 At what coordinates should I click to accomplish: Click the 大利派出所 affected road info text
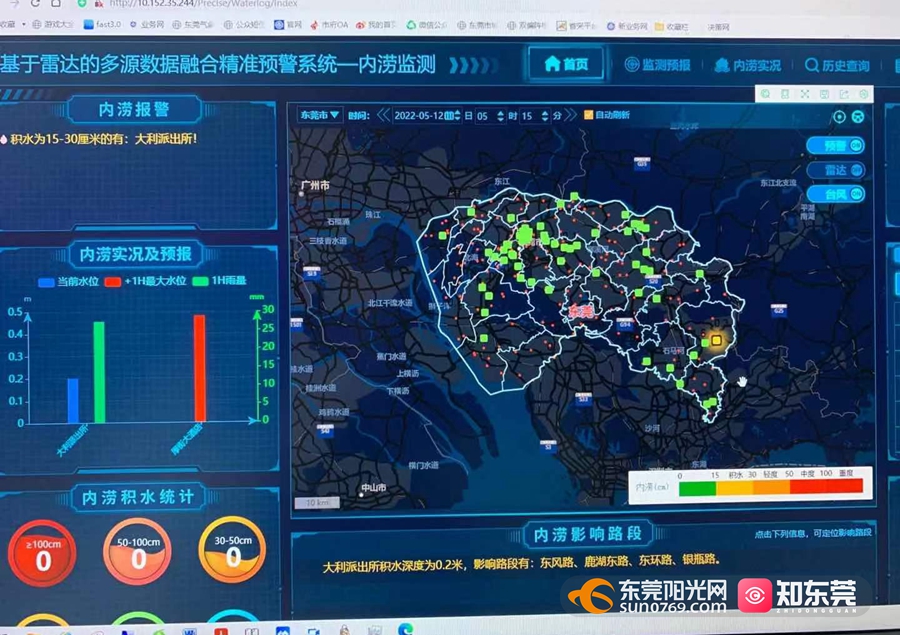coord(520,561)
